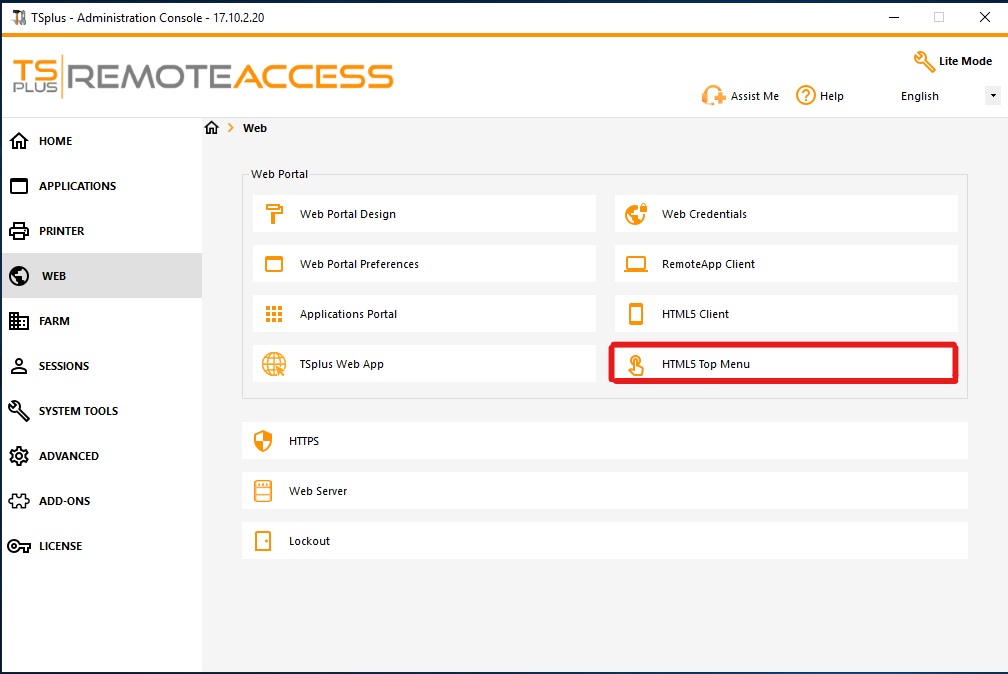Open the HTML5 Client settings
Screen dimensions: 1008x674
tap(786, 314)
